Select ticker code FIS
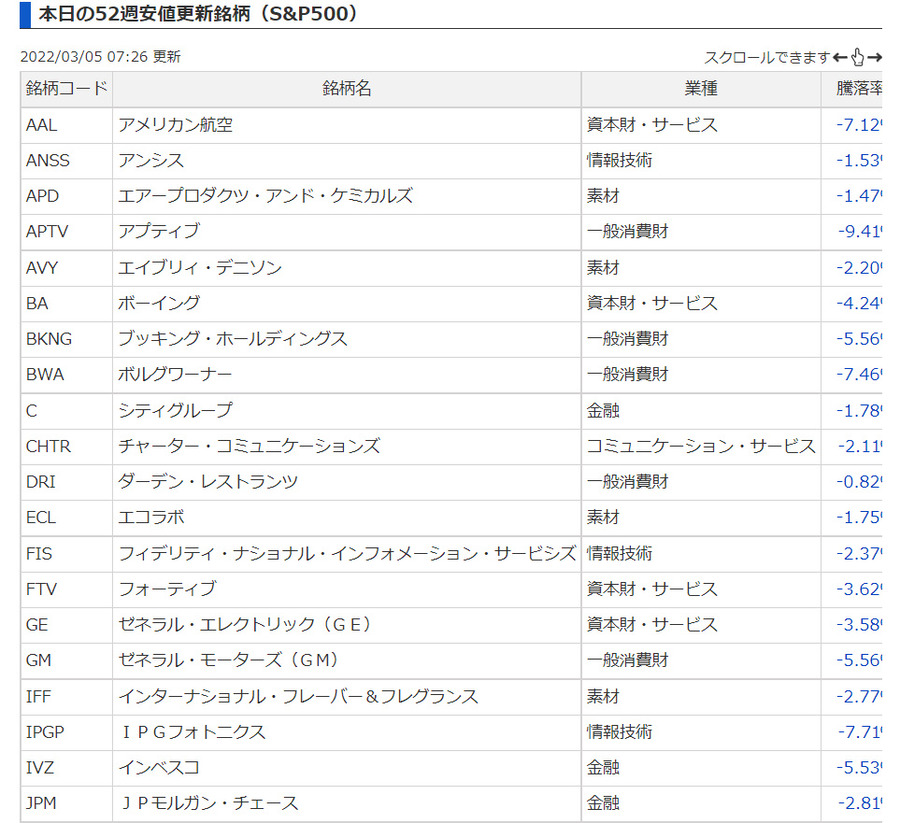Image resolution: width=900 pixels, height=823 pixels. pos(39,554)
